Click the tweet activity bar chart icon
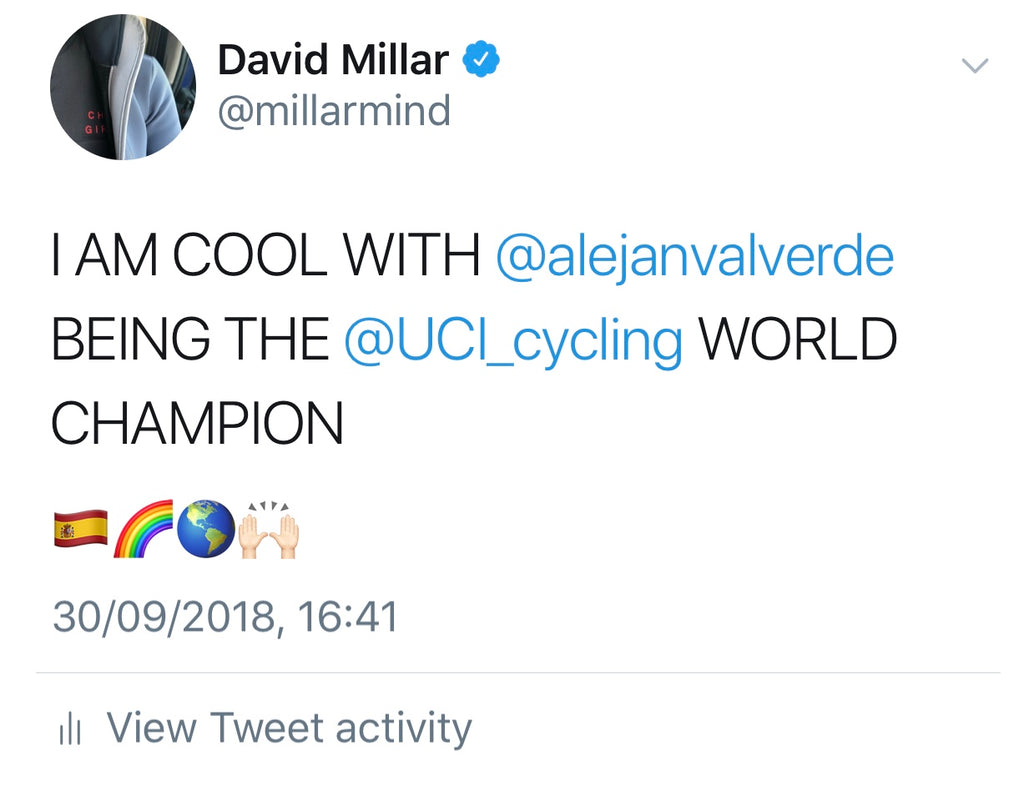Image resolution: width=1024 pixels, height=785 pixels. point(70,729)
